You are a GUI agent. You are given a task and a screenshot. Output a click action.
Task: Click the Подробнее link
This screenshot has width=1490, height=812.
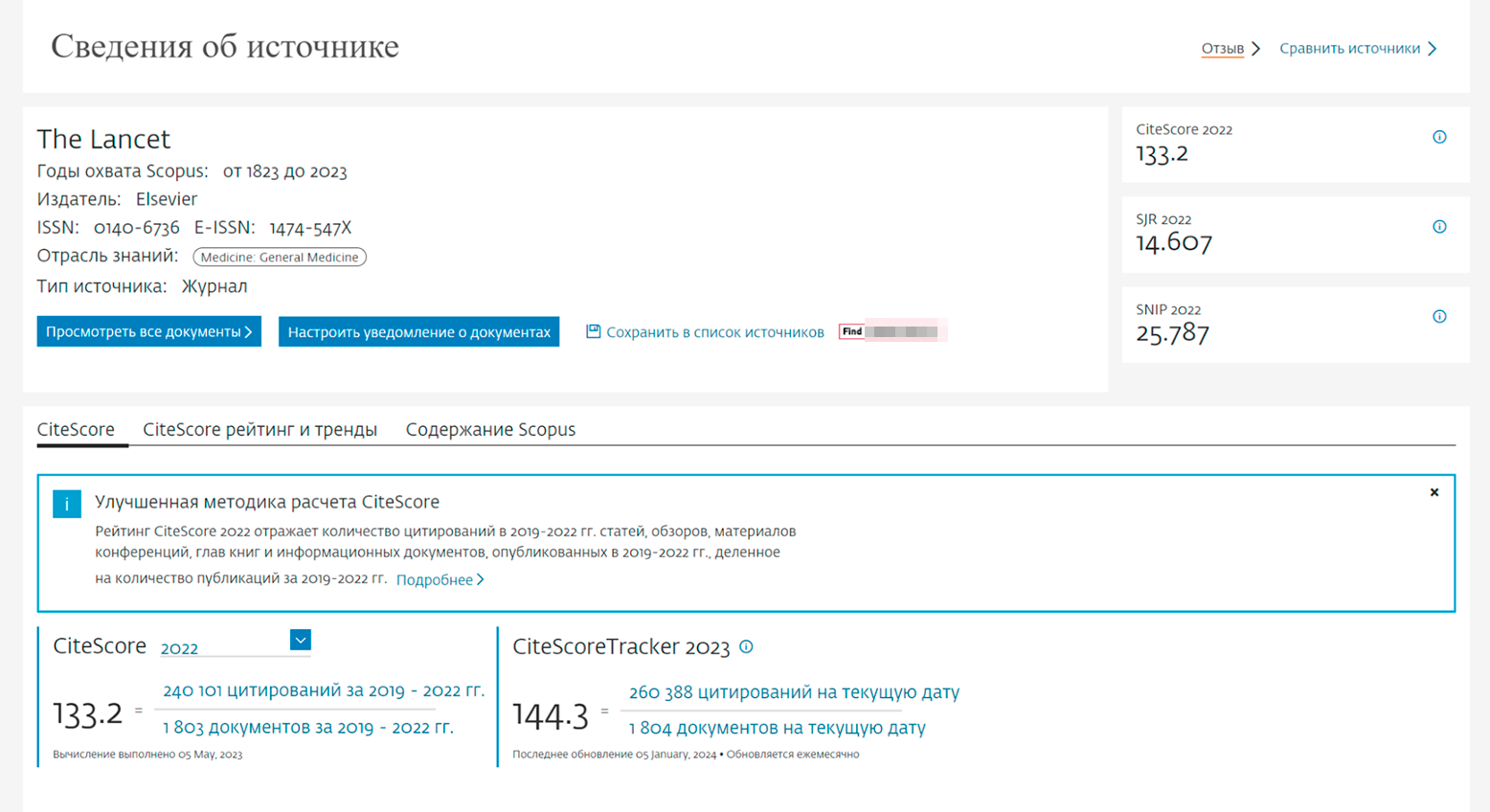(x=440, y=579)
